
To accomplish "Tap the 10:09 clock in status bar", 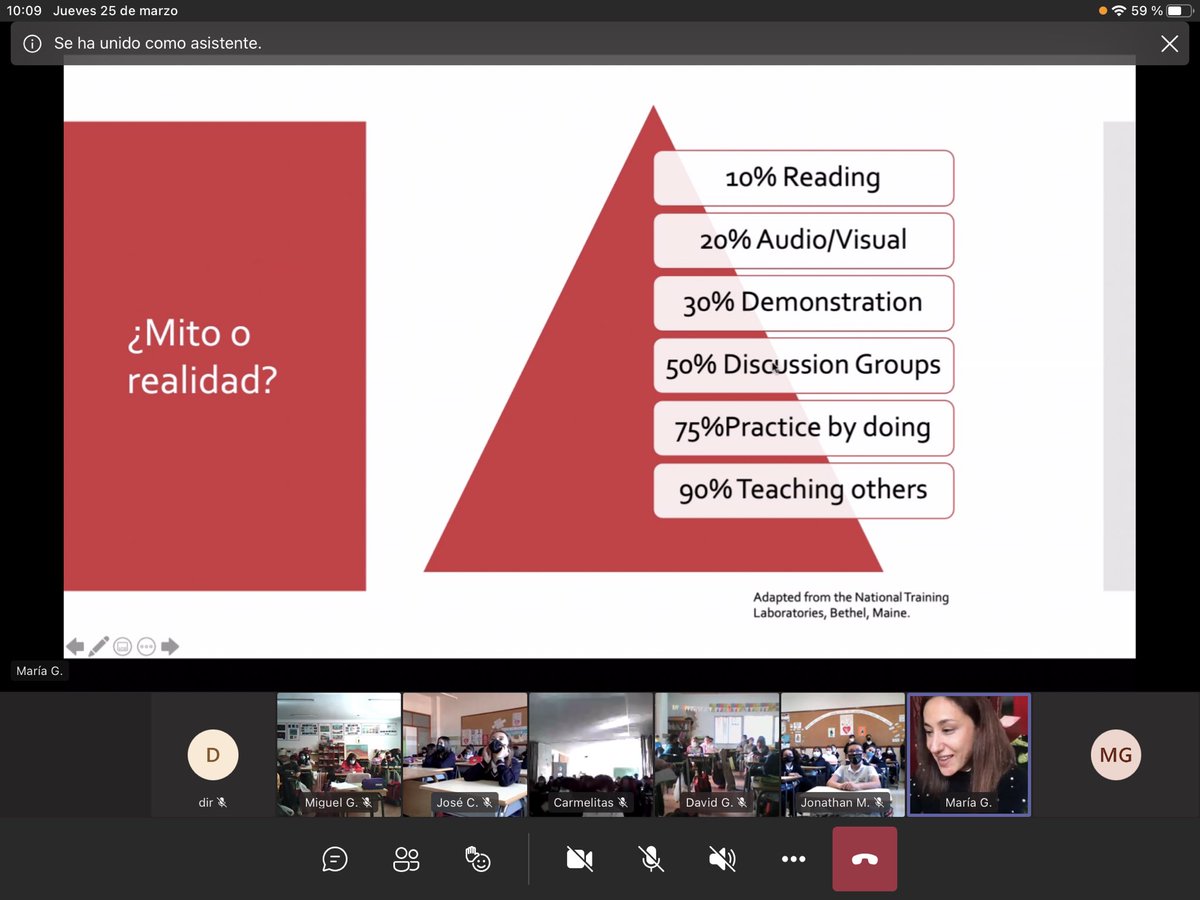I will pos(24,11).
